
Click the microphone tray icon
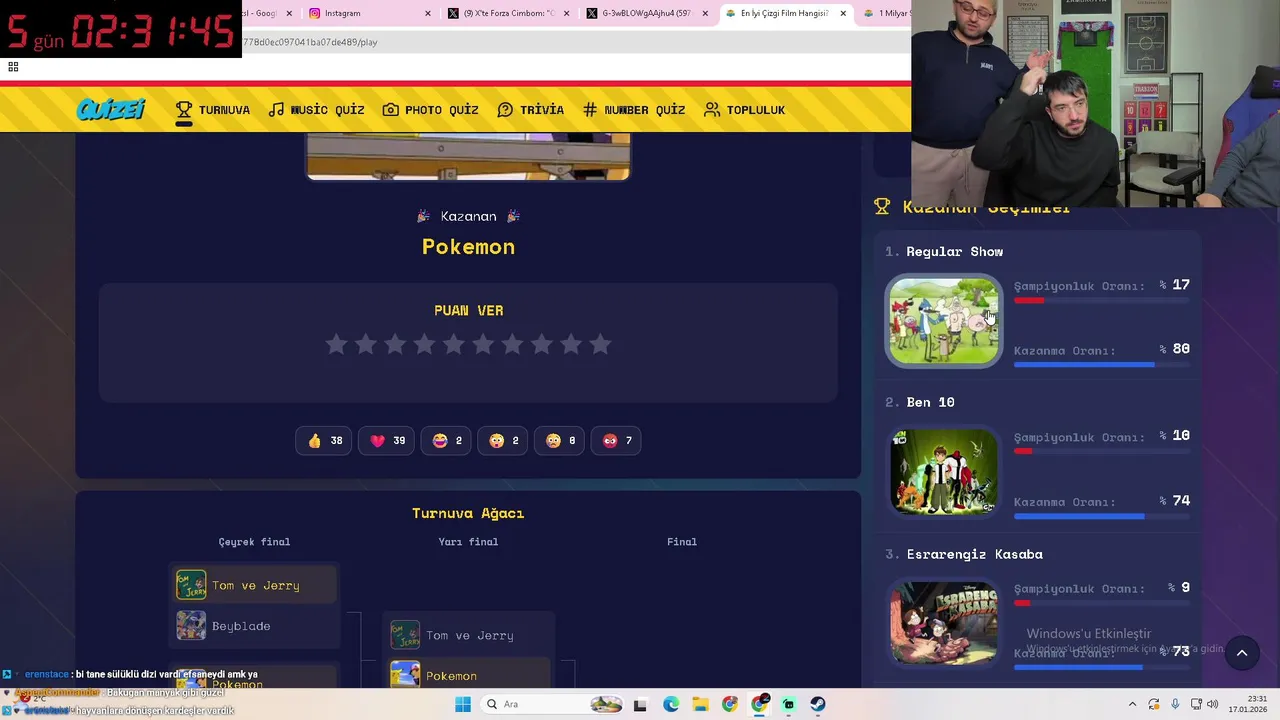pos(1175,704)
